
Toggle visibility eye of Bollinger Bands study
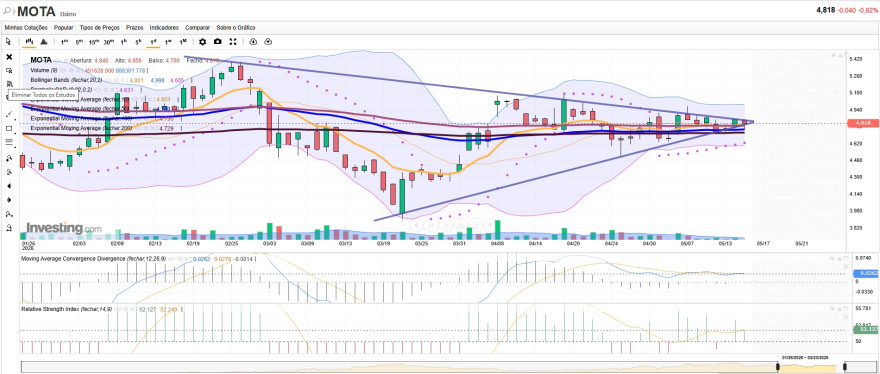(x=108, y=80)
